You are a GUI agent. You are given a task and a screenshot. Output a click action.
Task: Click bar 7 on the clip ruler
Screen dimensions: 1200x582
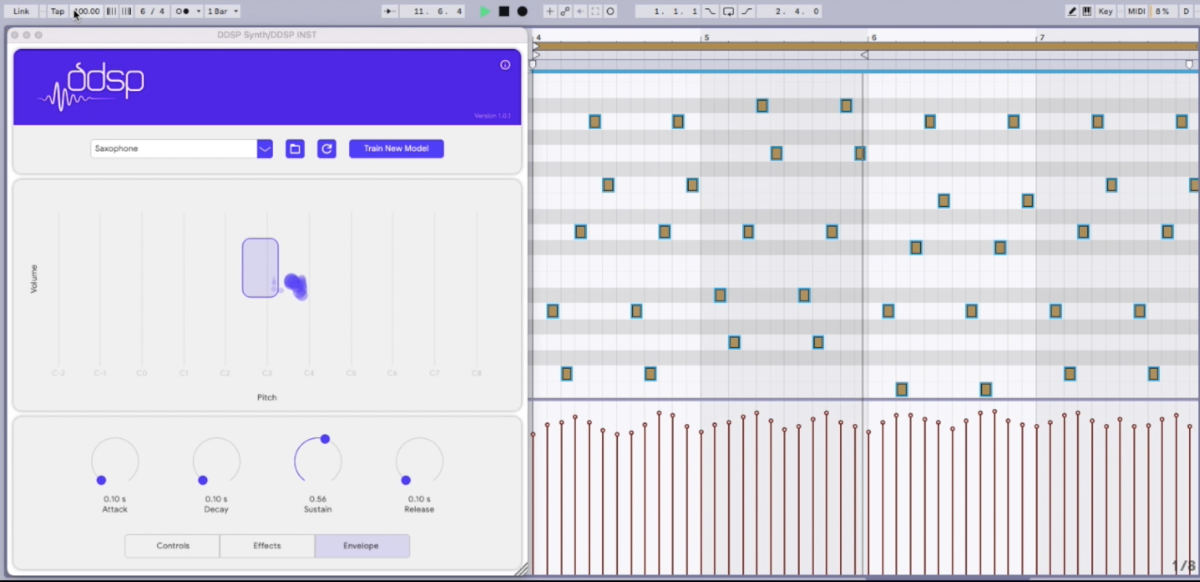coord(1041,37)
